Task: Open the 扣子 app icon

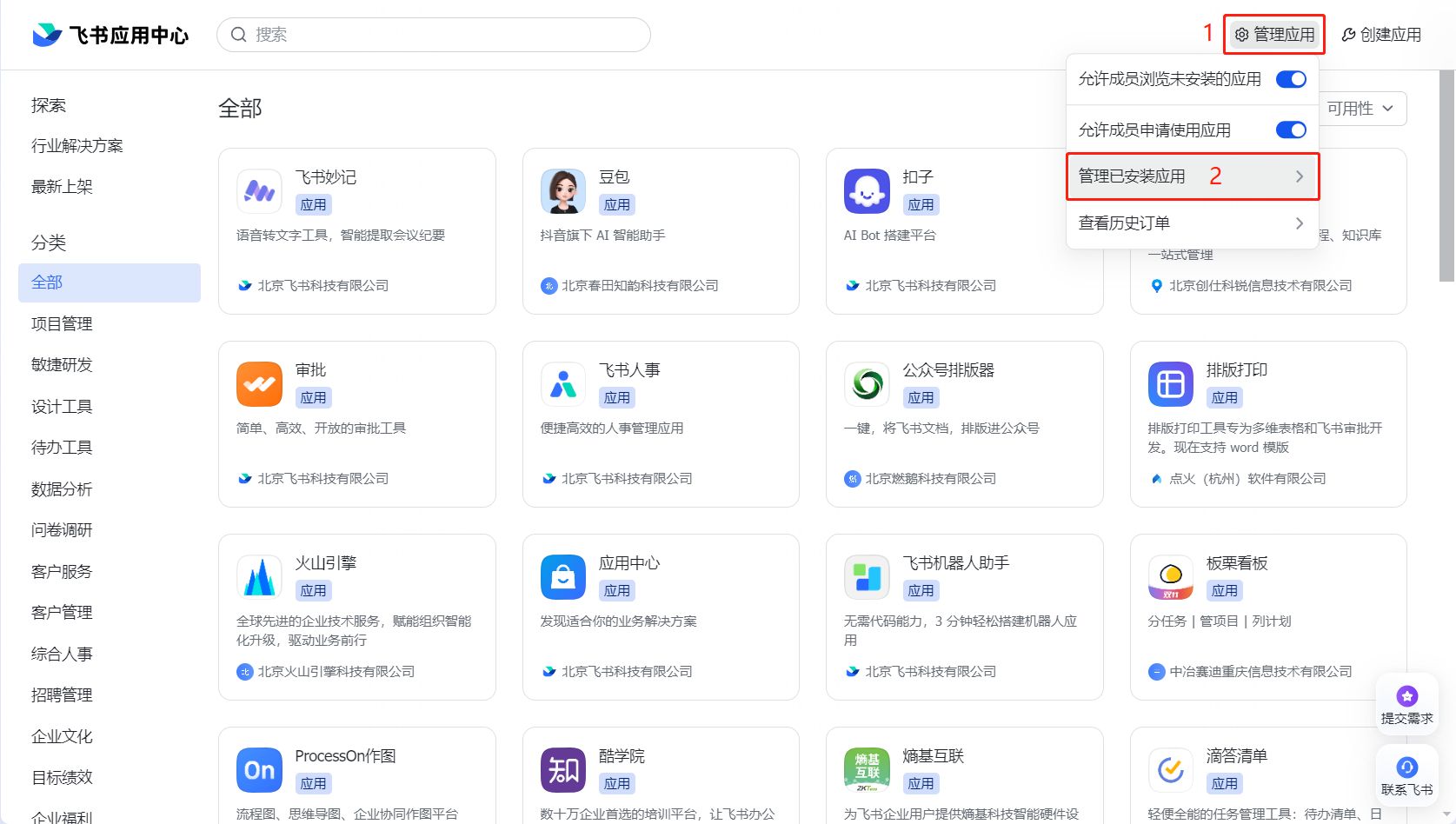Action: (867, 191)
